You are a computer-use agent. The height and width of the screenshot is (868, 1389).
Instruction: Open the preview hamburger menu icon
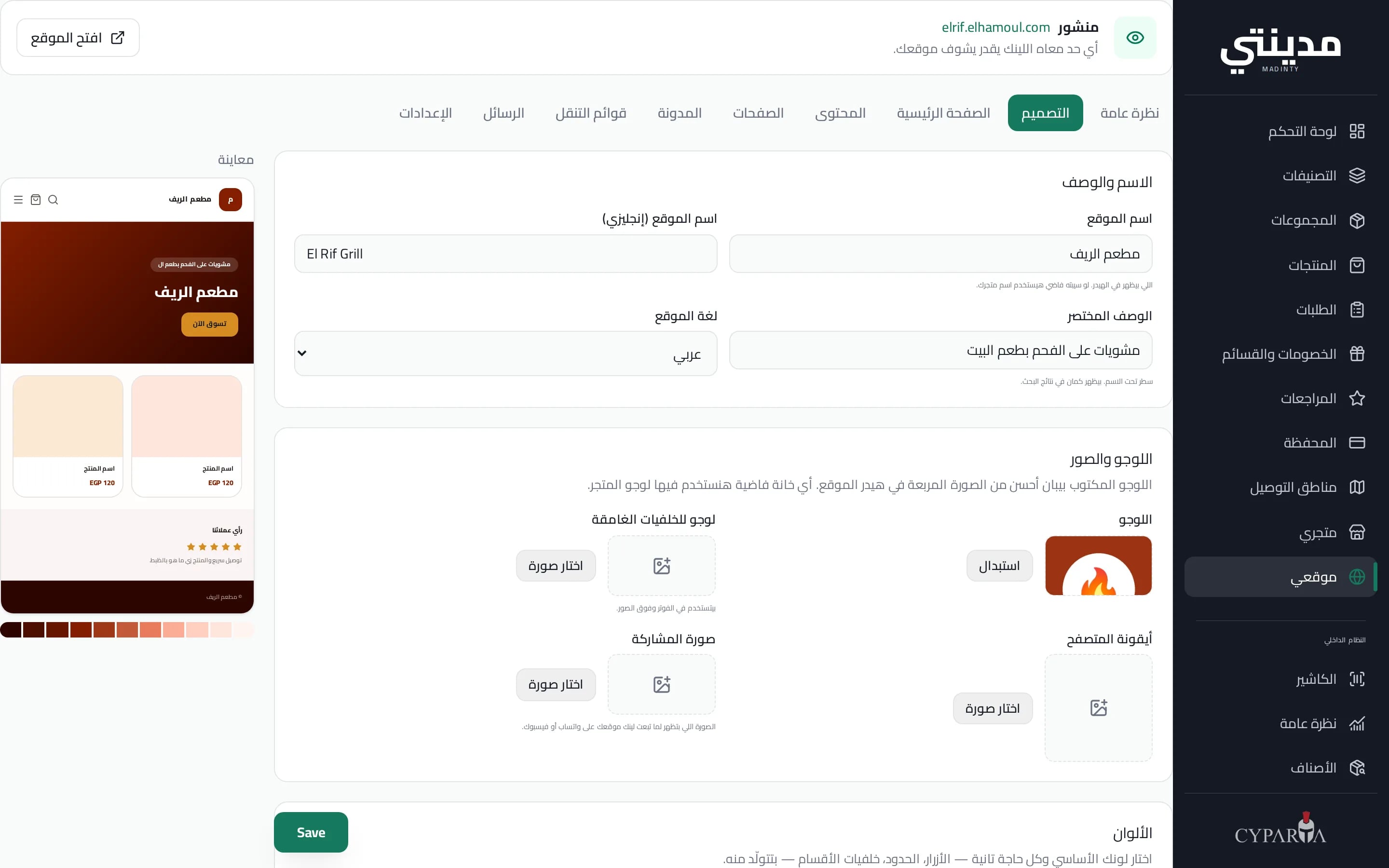(18, 200)
